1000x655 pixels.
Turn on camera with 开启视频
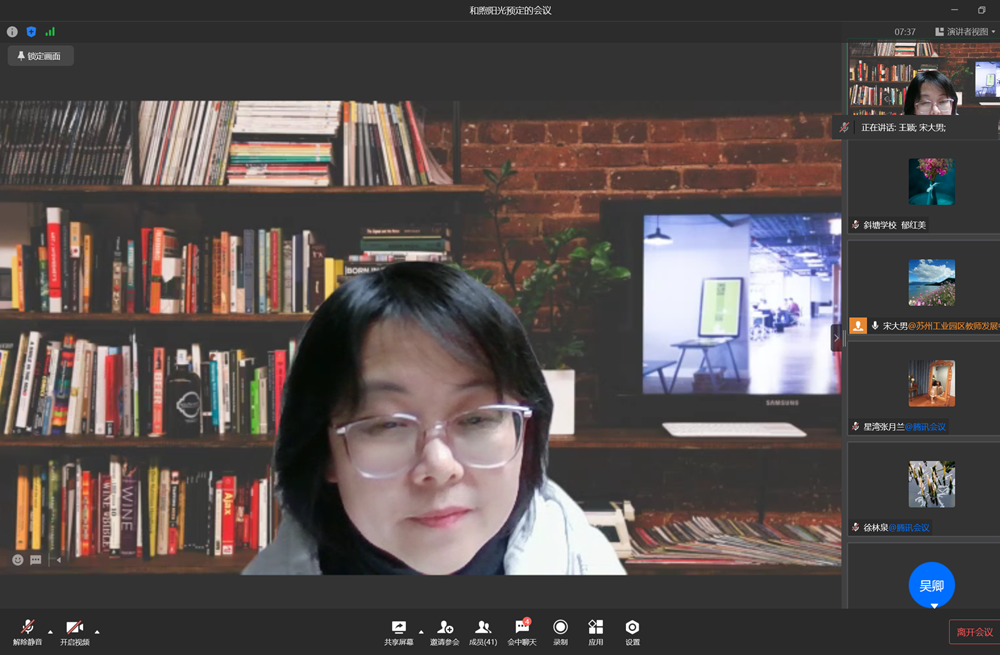[74, 631]
